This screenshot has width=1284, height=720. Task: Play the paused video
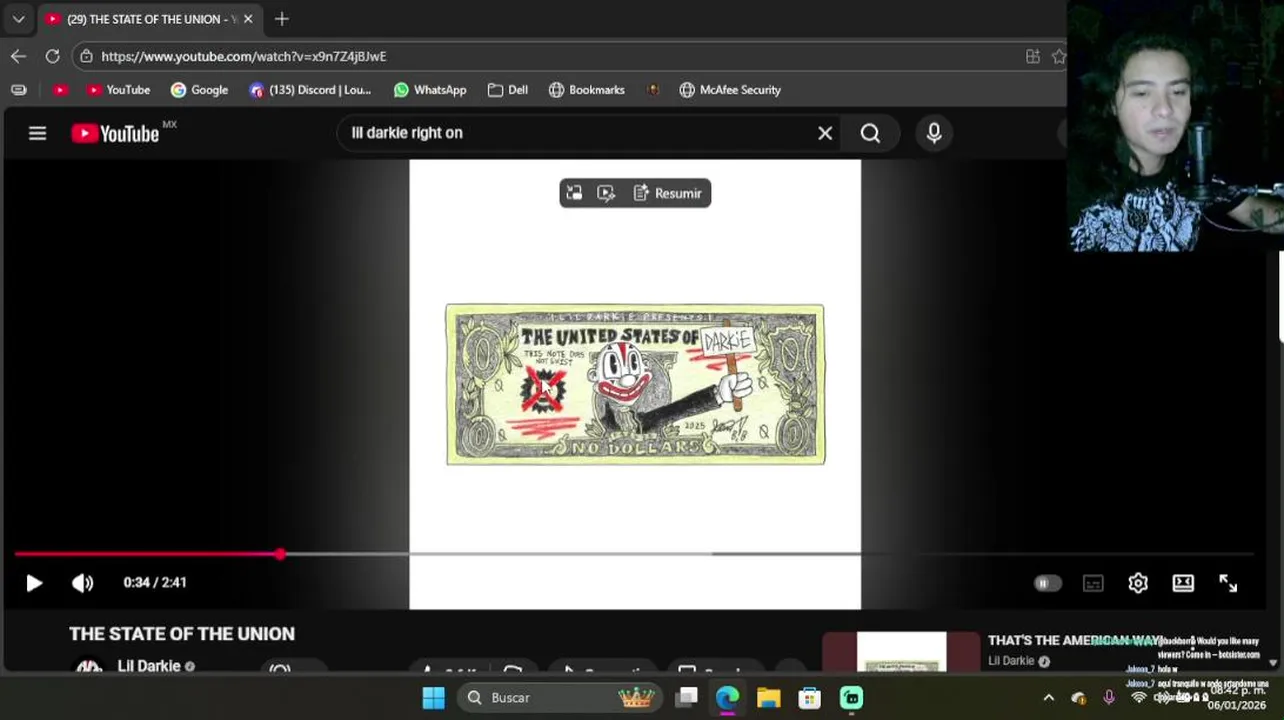point(34,583)
